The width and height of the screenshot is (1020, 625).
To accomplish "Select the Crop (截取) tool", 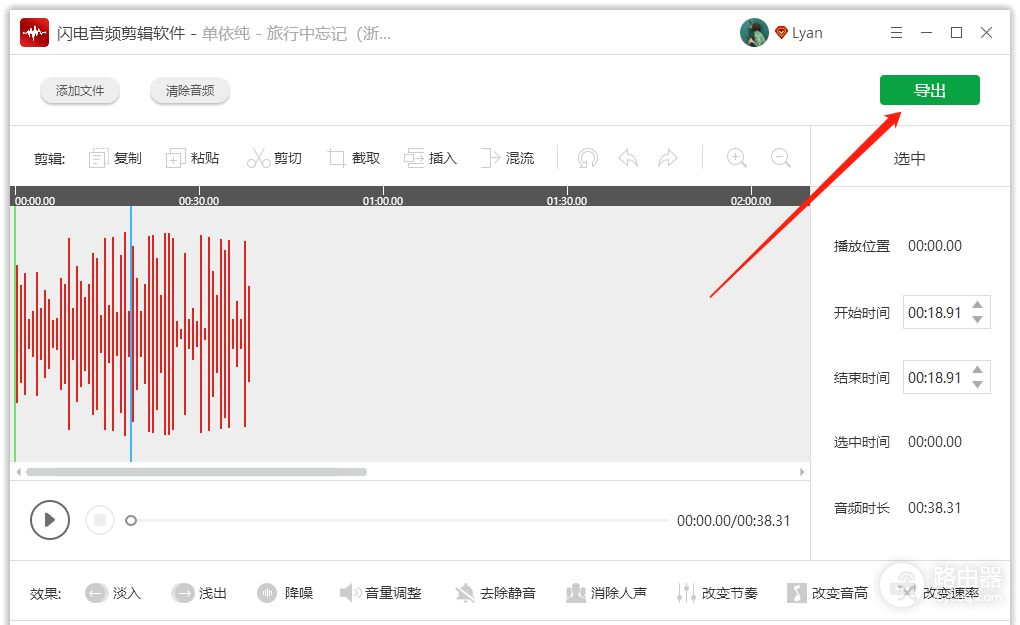I will point(354,158).
